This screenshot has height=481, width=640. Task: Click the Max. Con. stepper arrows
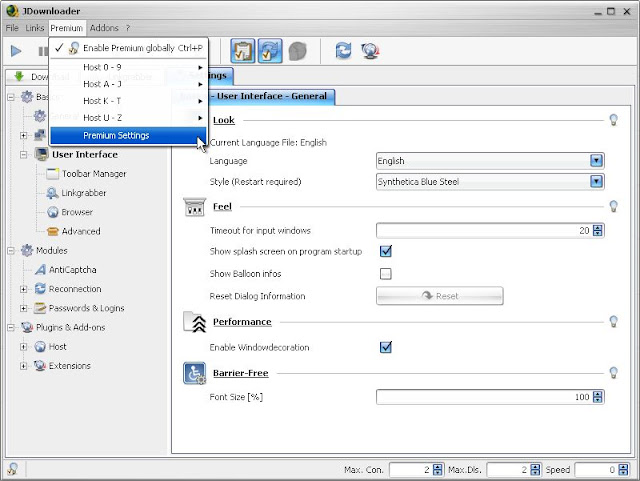coord(437,470)
